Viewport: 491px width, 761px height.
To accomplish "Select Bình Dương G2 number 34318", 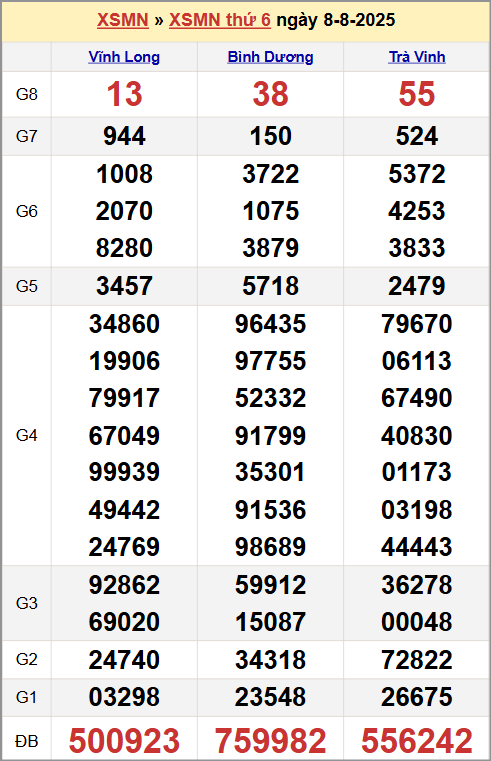I will [x=270, y=660].
